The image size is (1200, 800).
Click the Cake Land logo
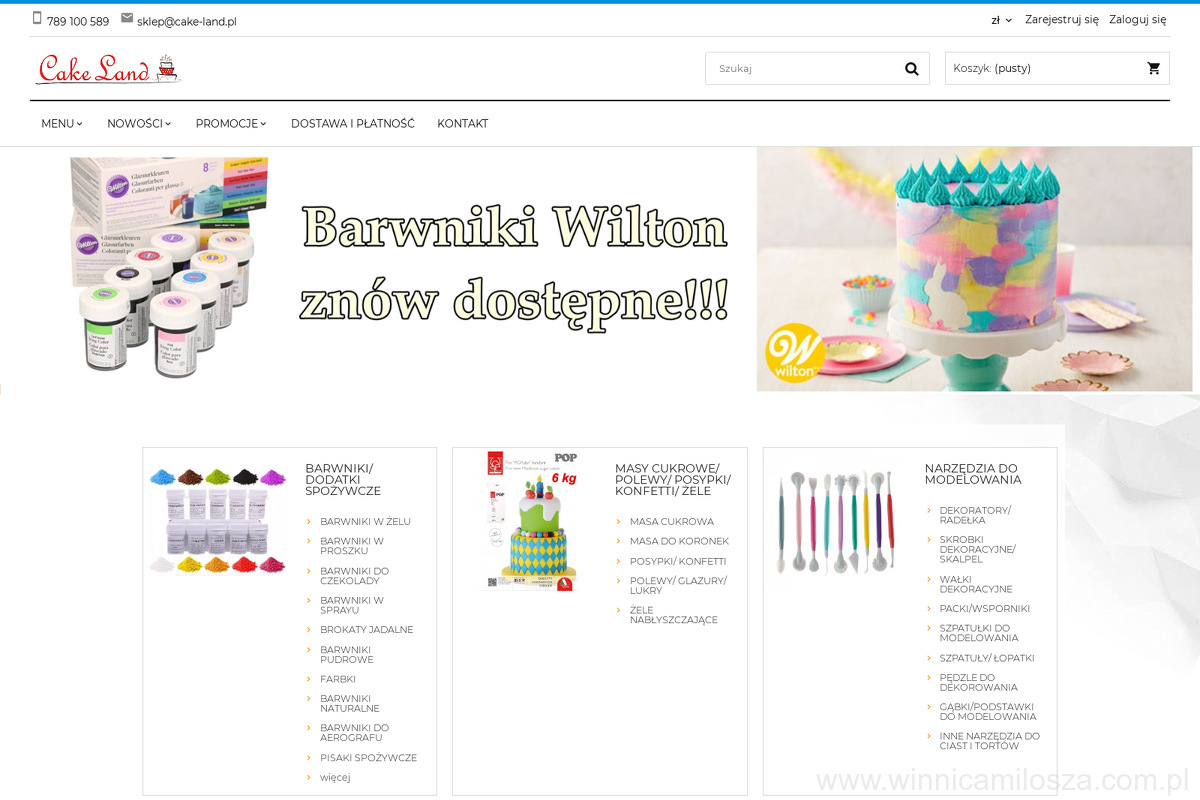point(108,69)
